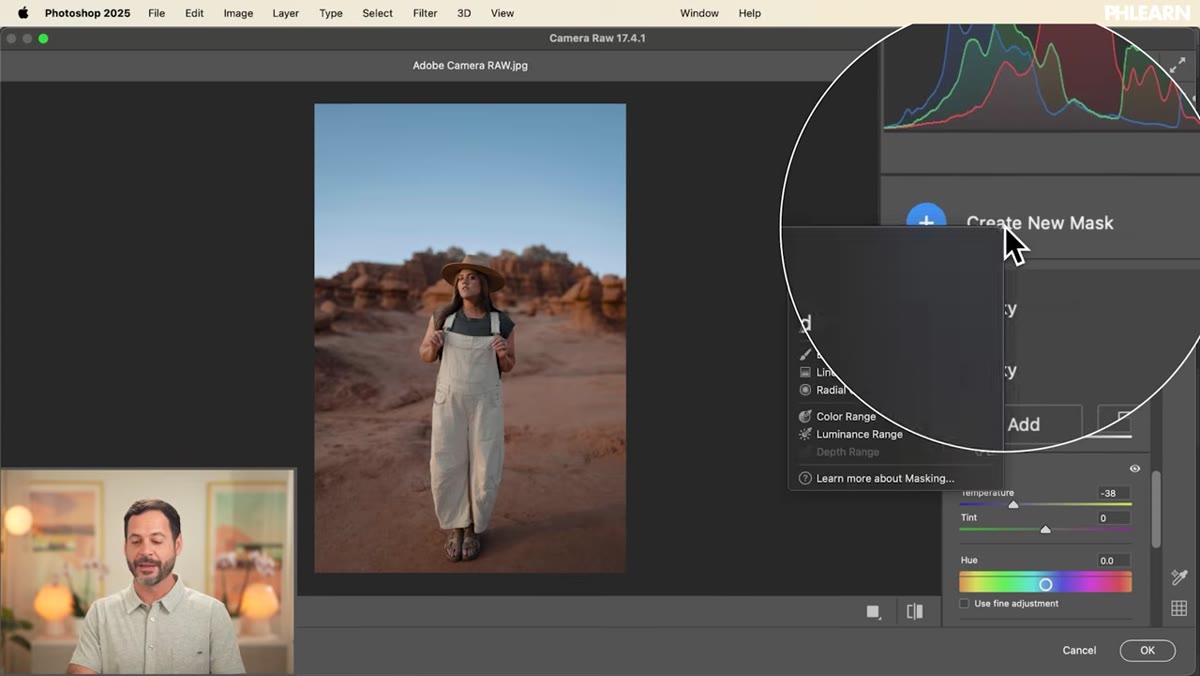Open the Photoshop 2025 application menu
1200x676 pixels.
tap(87, 13)
